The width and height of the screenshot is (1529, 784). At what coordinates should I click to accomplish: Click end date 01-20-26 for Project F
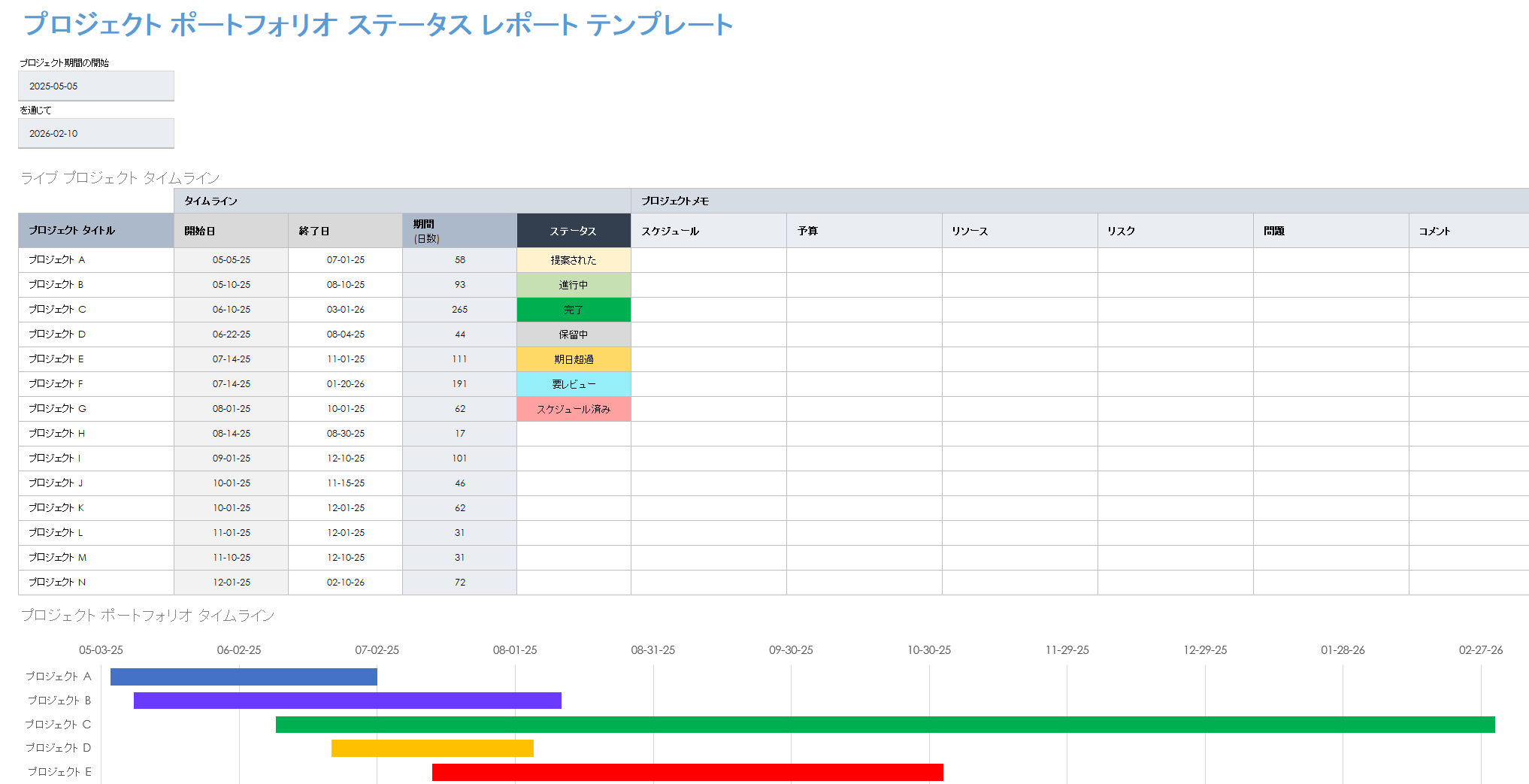coord(346,384)
